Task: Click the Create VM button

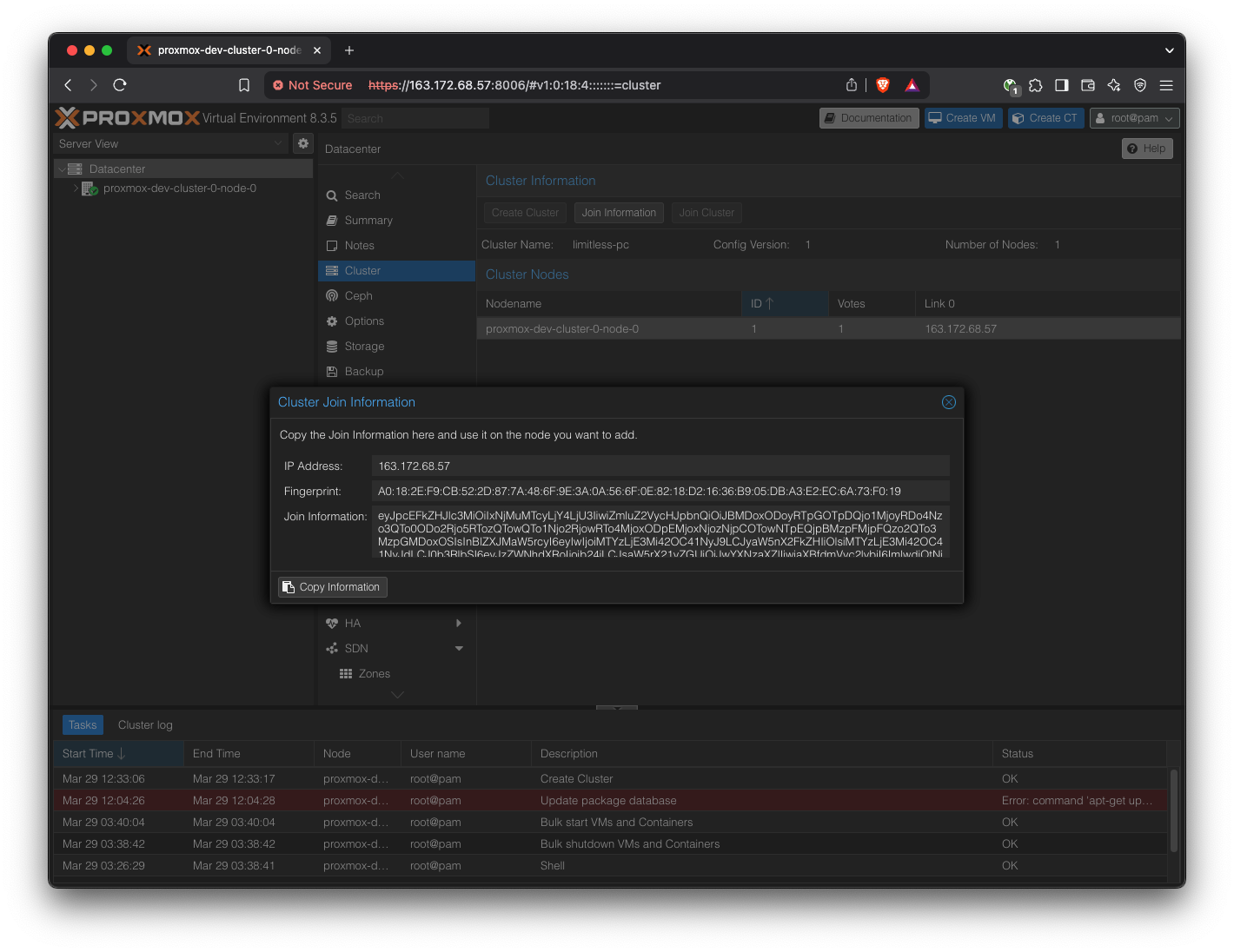Action: click(x=962, y=118)
